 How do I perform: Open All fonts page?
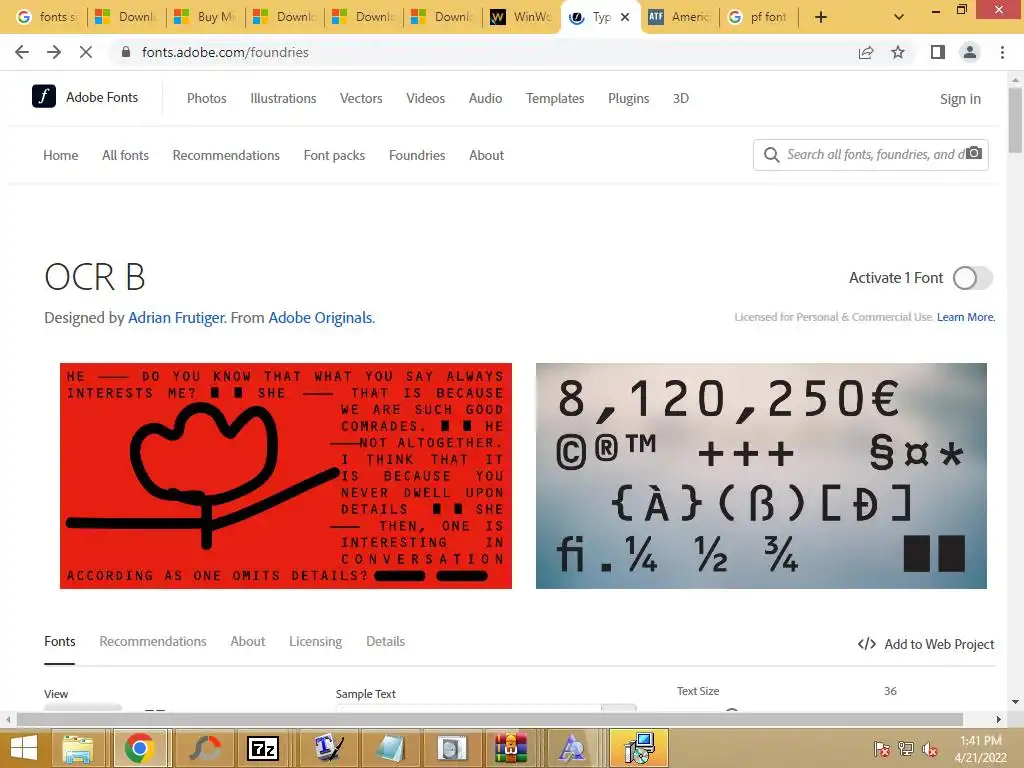(125, 155)
